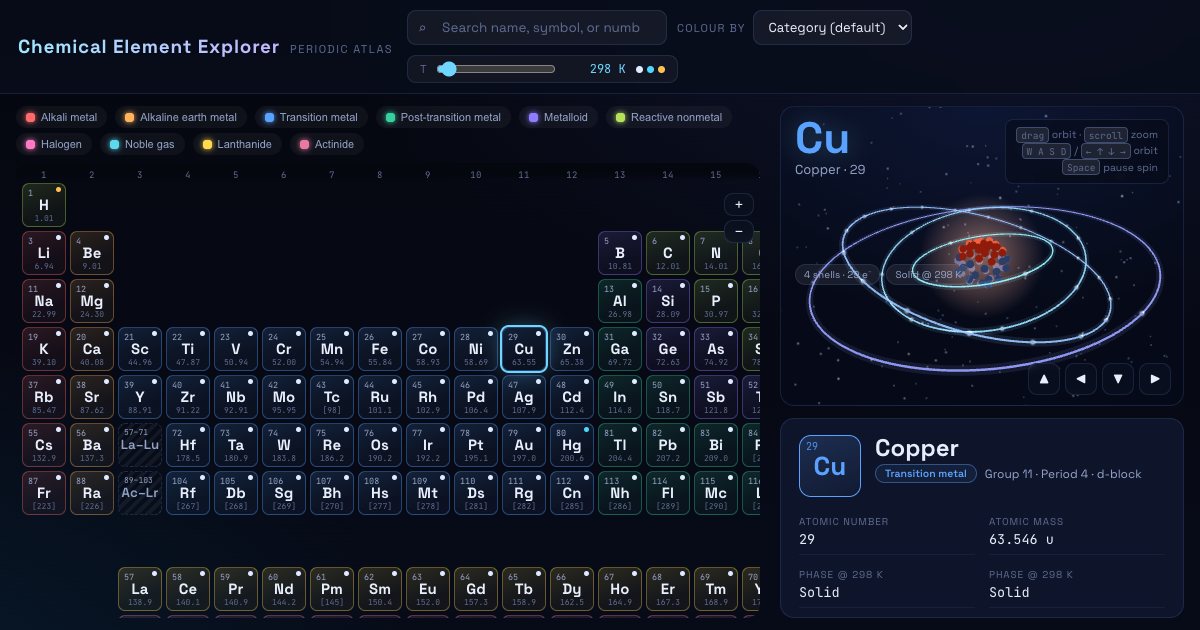The image size is (1200, 630).
Task: Click group column header 13
Action: point(620,175)
